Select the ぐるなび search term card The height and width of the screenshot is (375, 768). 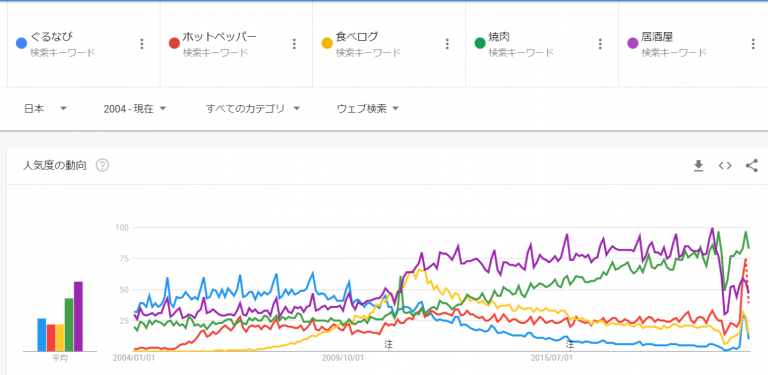[83, 44]
